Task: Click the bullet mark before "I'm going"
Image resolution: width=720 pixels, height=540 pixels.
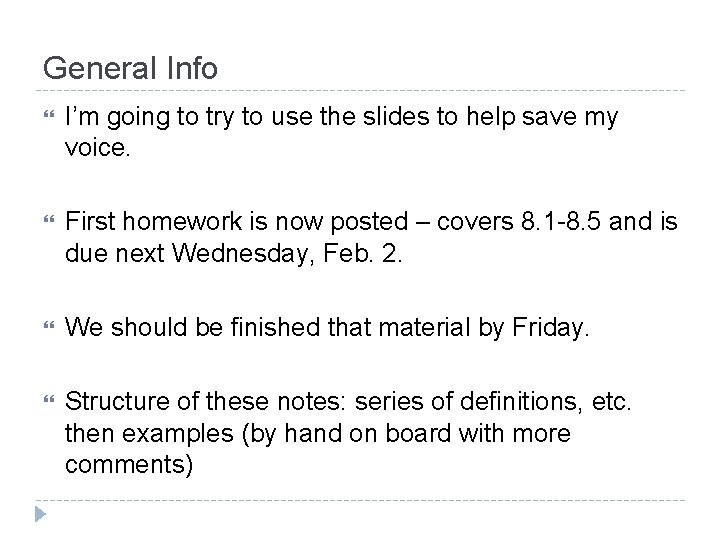Action: [x=49, y=114]
